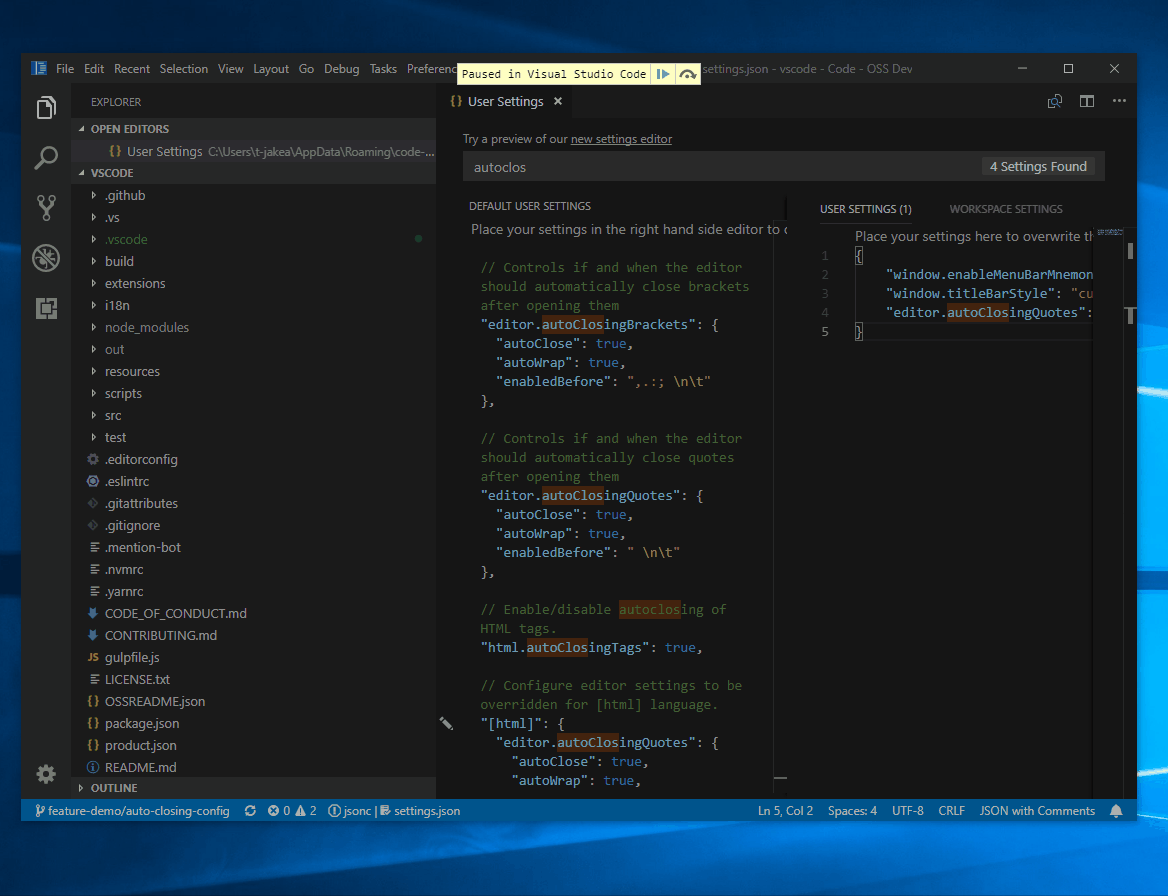Viewport: 1168px width, 896px height.
Task: Open the File menu
Action: pyautogui.click(x=65, y=69)
